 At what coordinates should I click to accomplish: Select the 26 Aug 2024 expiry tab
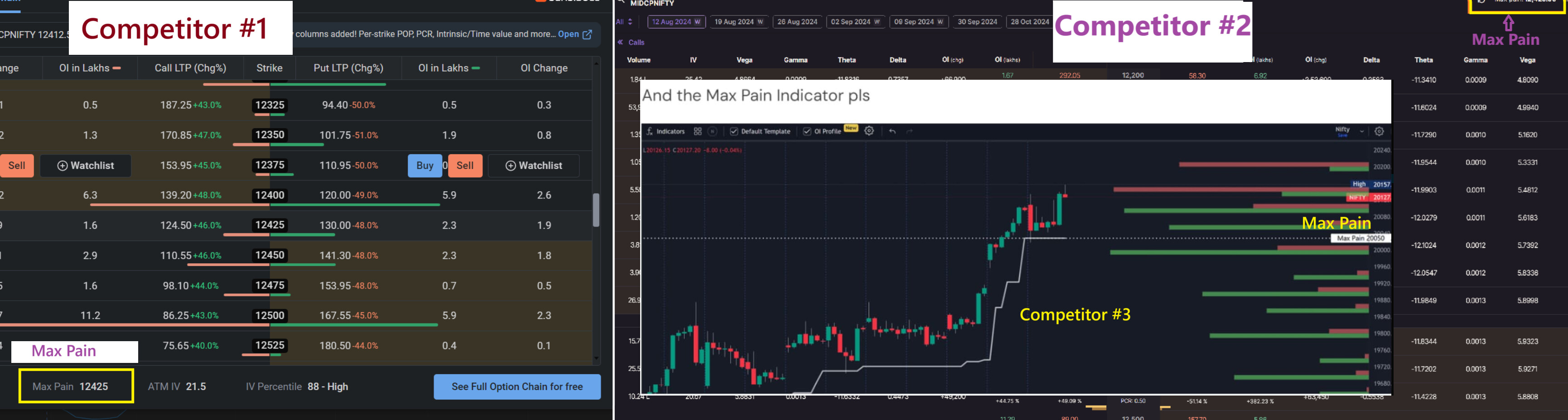[x=797, y=22]
